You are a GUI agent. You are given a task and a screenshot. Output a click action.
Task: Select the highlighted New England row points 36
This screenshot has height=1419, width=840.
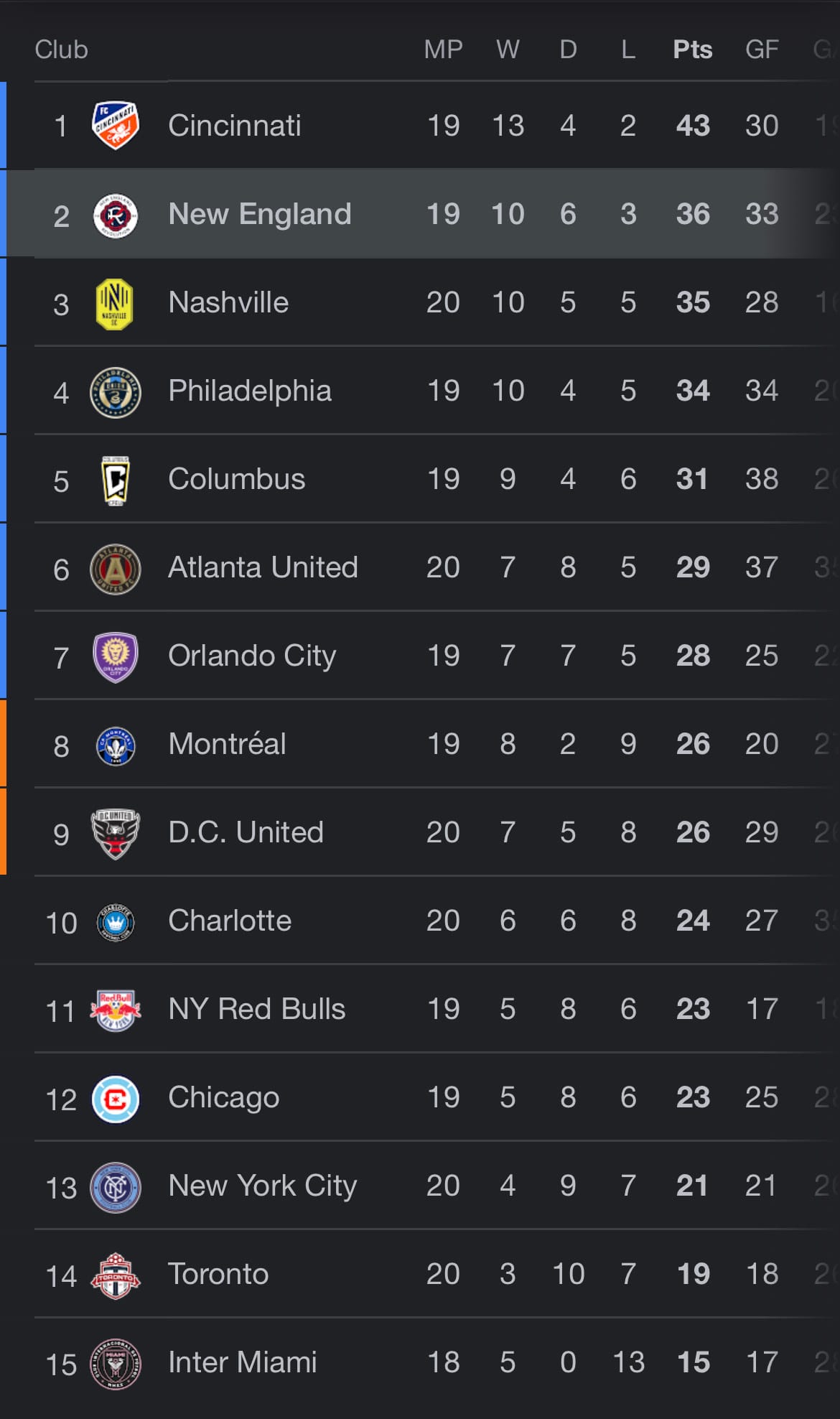693,214
